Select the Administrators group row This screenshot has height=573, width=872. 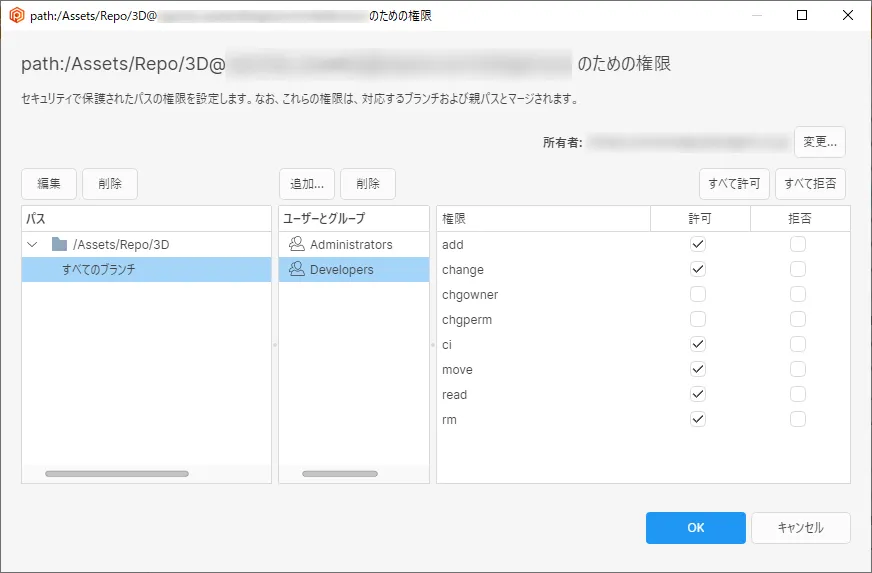click(x=354, y=244)
